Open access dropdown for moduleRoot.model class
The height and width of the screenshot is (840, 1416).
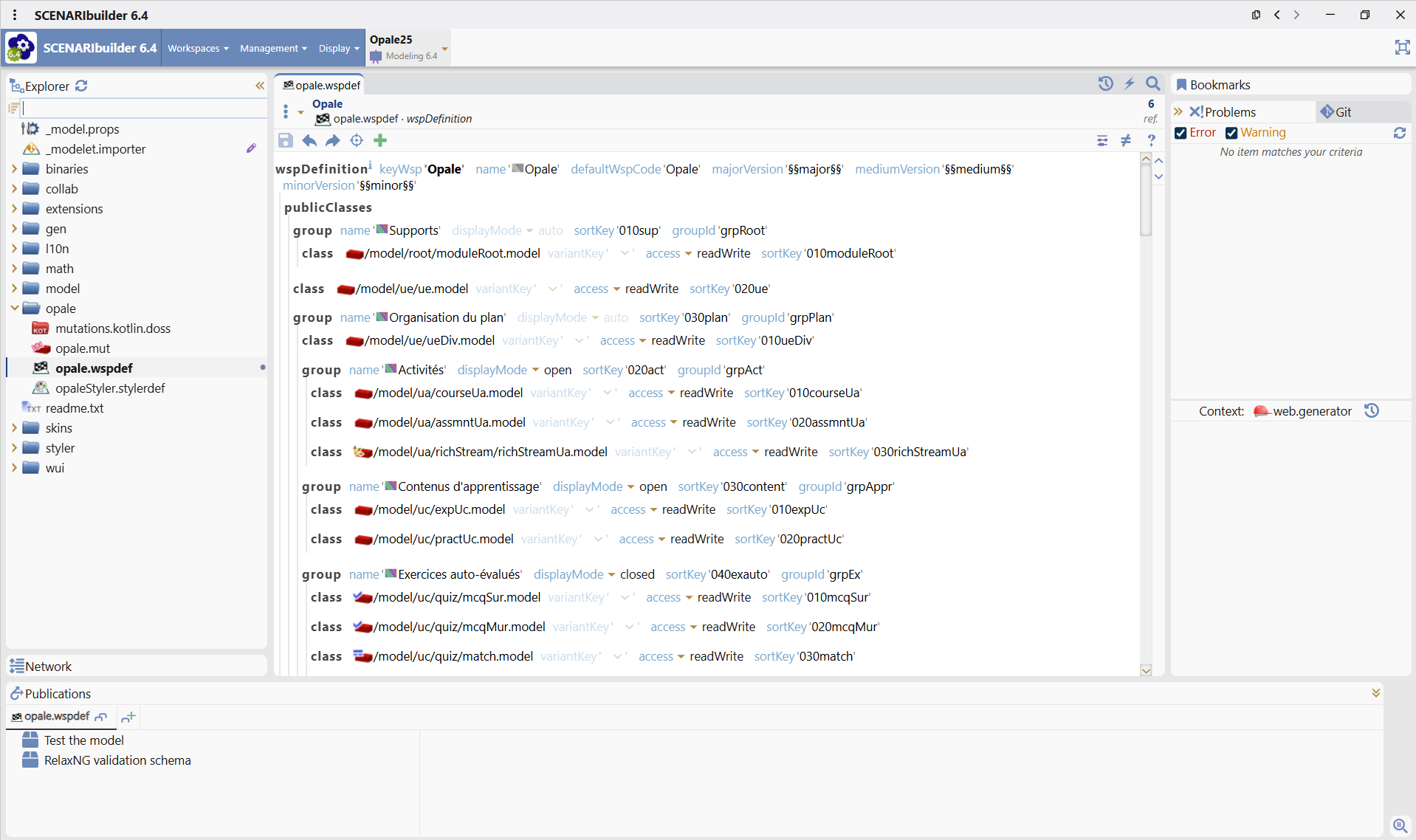coord(688,253)
